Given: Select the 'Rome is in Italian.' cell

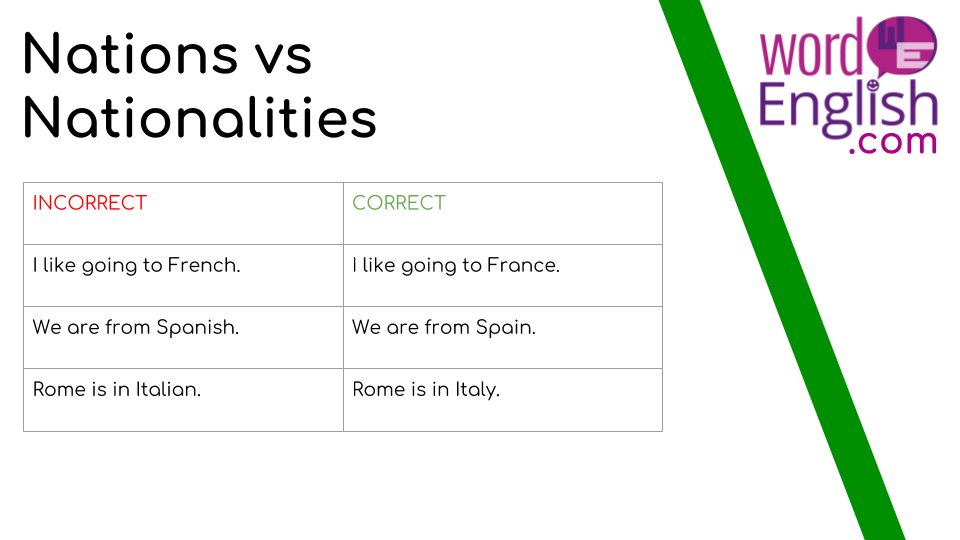Looking at the screenshot, I should 183,400.
